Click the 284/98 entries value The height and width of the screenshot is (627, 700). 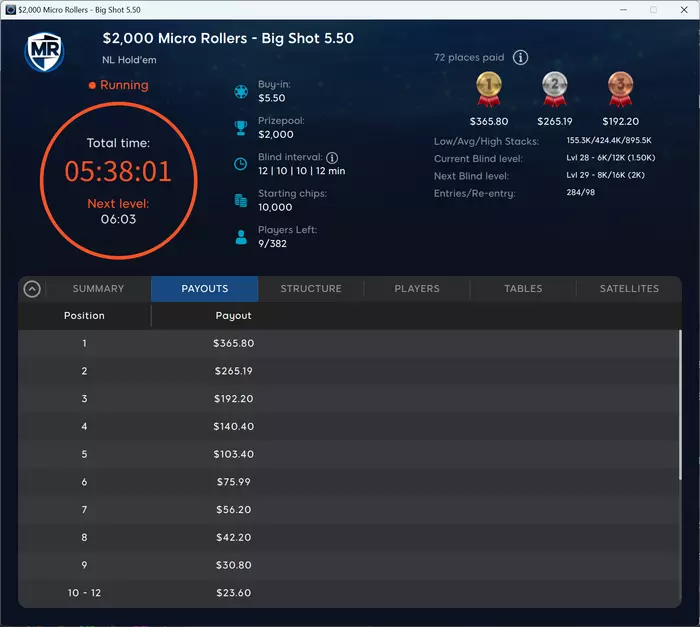pos(580,192)
